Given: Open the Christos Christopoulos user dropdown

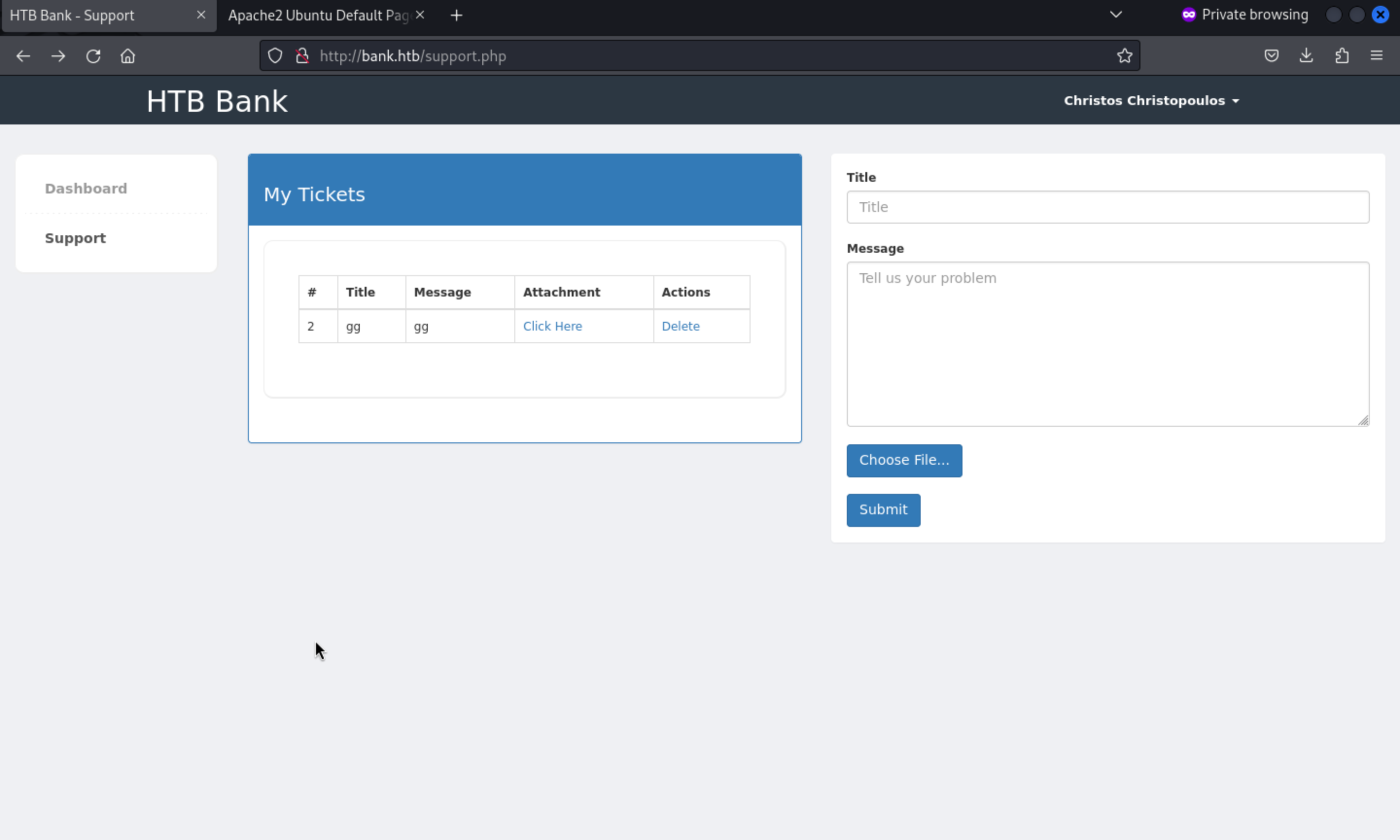Looking at the screenshot, I should pos(1151,101).
